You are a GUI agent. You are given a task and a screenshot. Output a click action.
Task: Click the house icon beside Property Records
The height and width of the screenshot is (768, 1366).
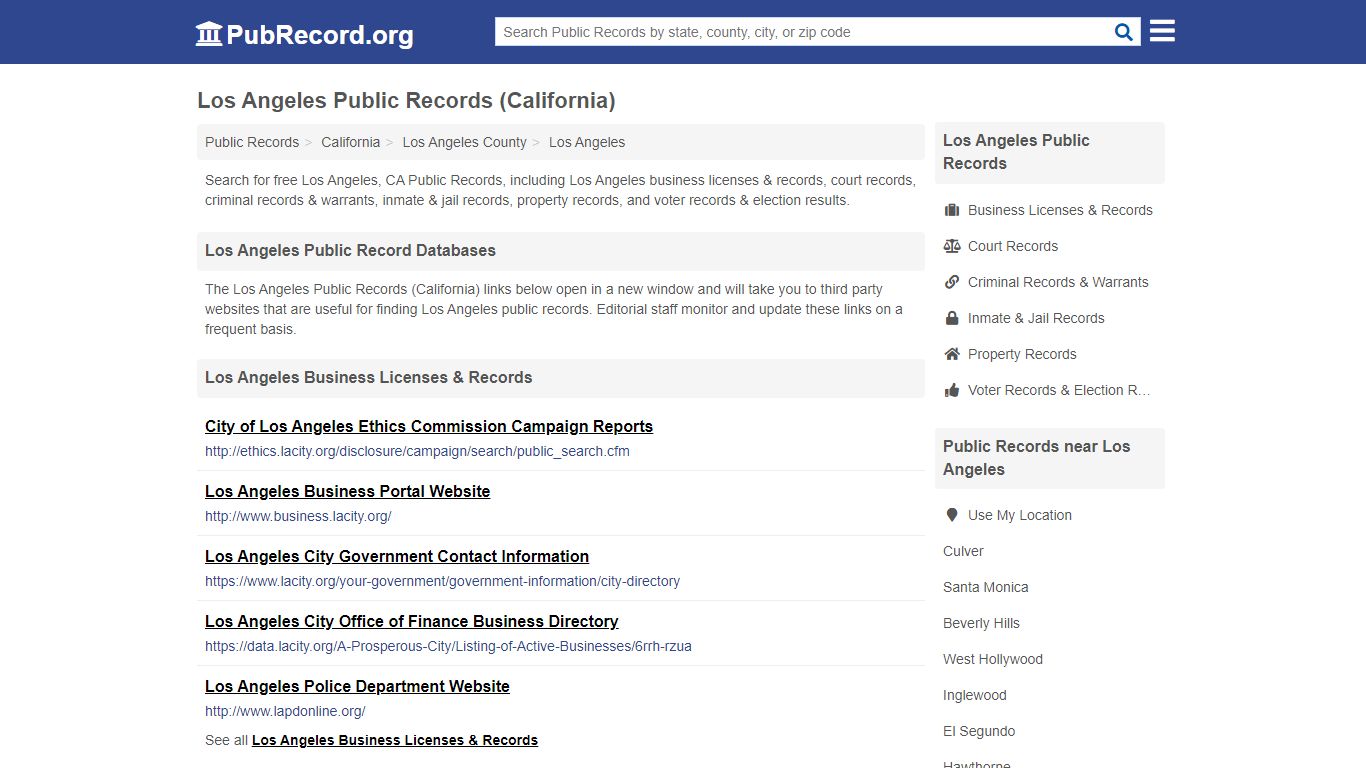(x=952, y=354)
